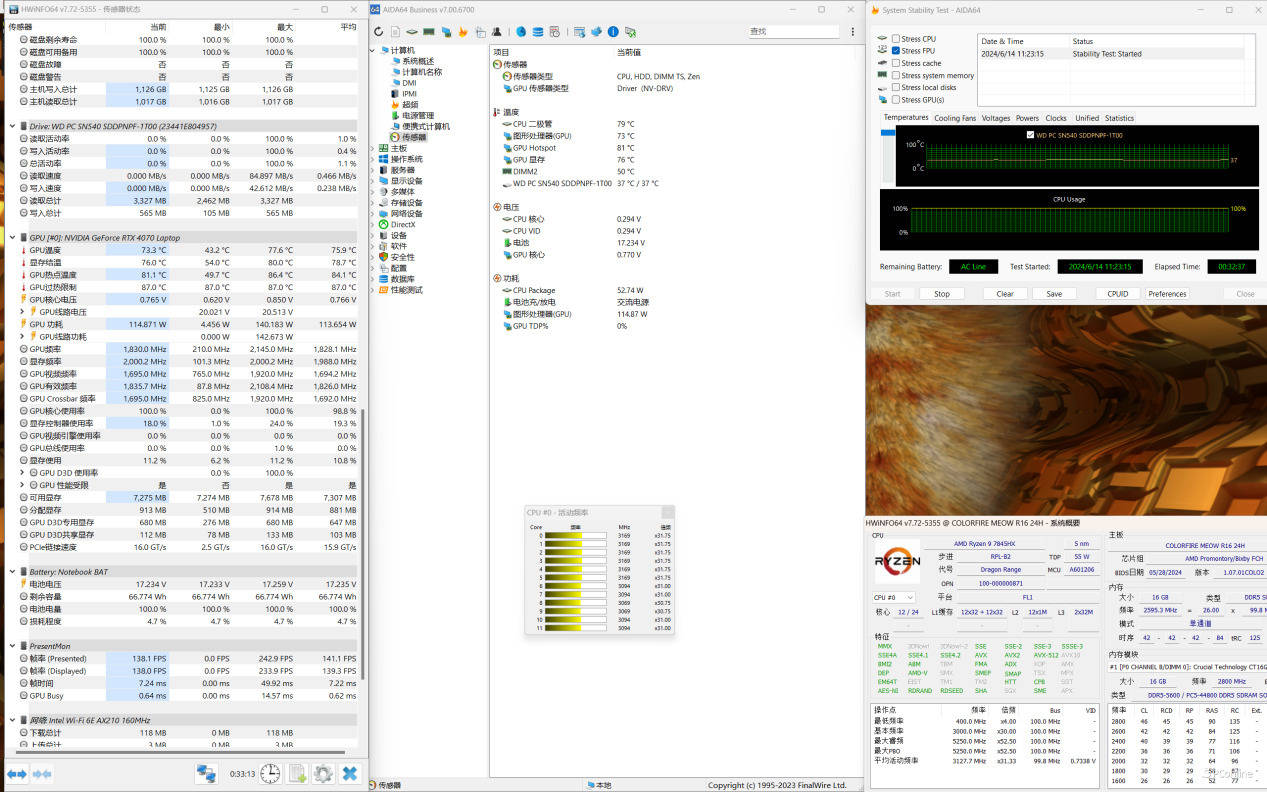Click HWiNFO blue X close-sensors icon

[x=349, y=773]
